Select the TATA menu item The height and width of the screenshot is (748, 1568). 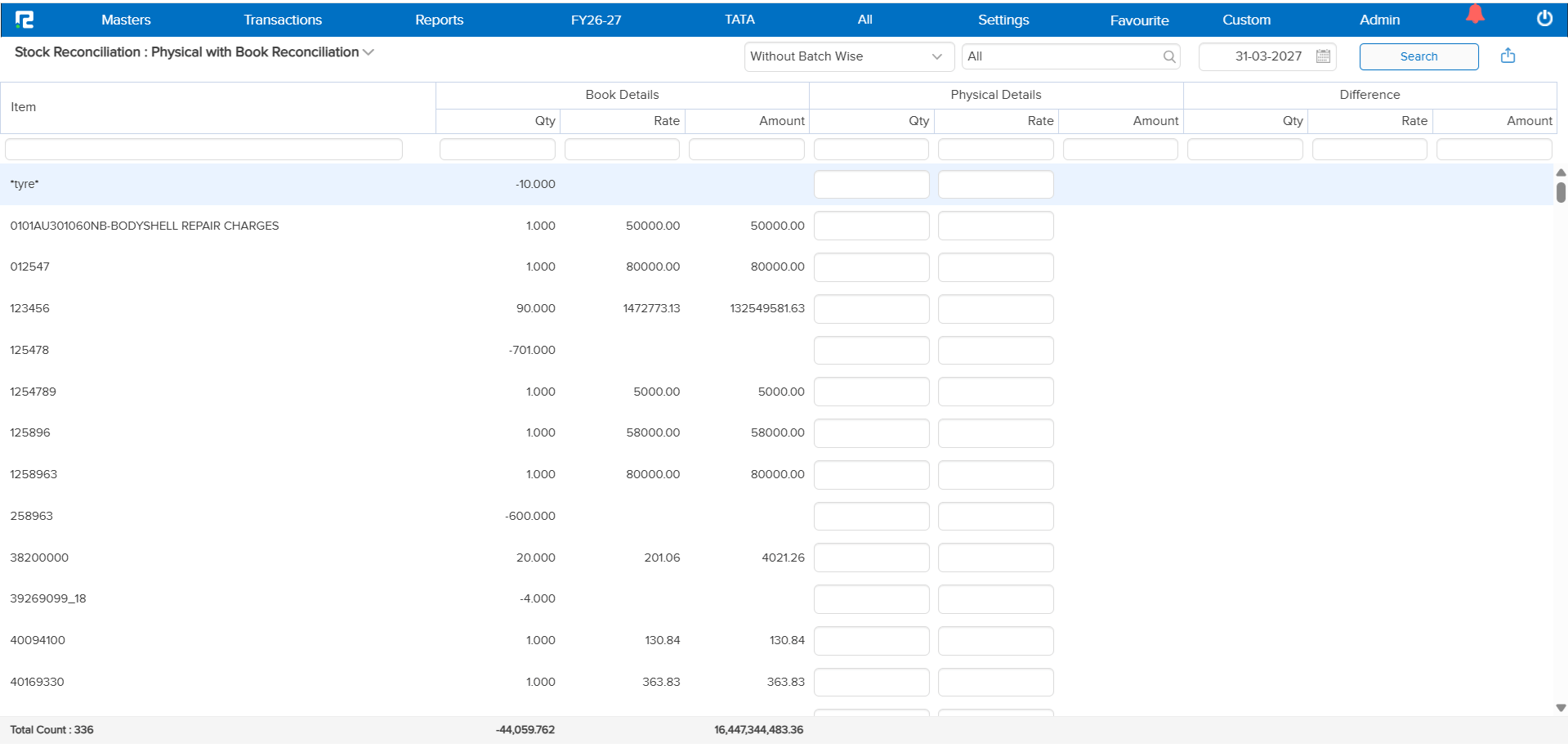click(739, 20)
